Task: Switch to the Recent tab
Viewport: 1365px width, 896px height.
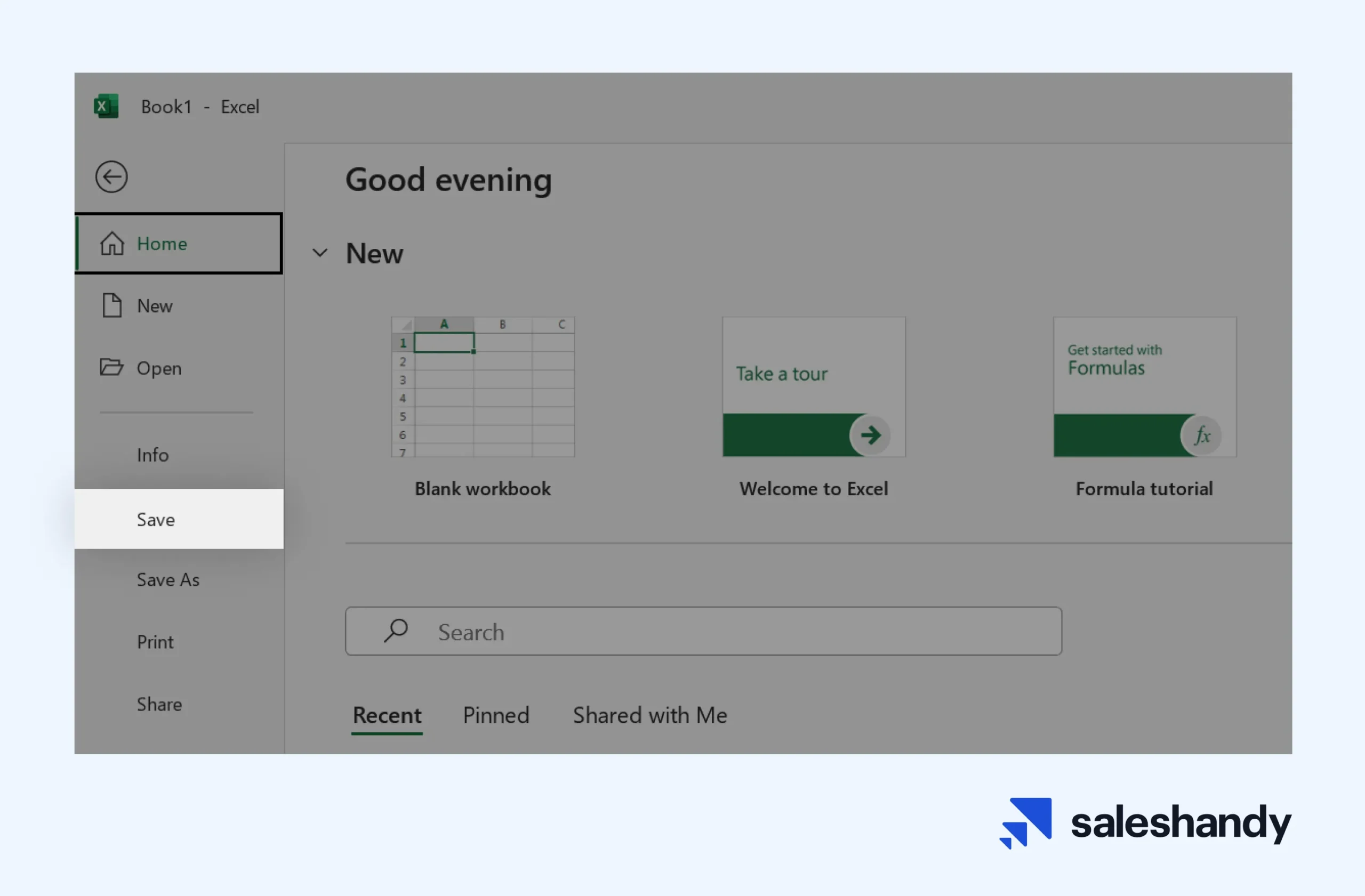Action: pos(387,716)
